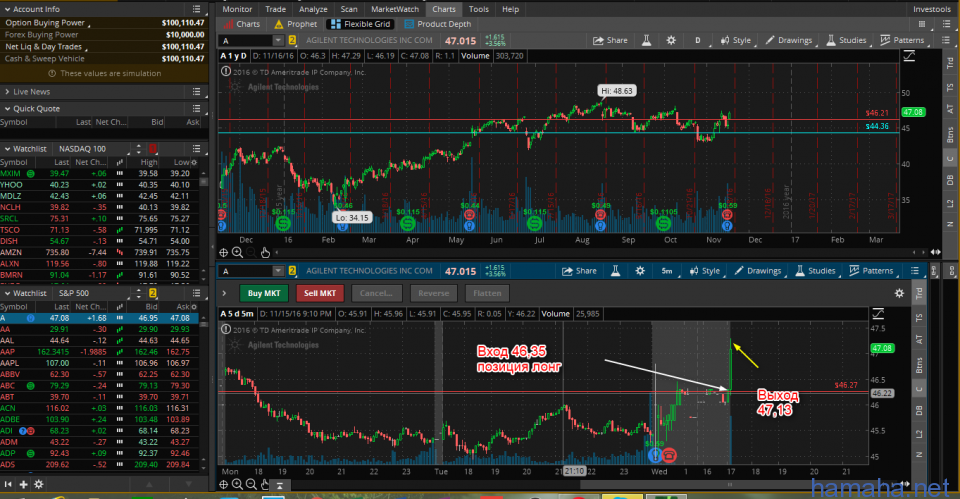Screen dimensions: 960x499
Task: Open Patterns menu on the upper chart
Action: 902,40
